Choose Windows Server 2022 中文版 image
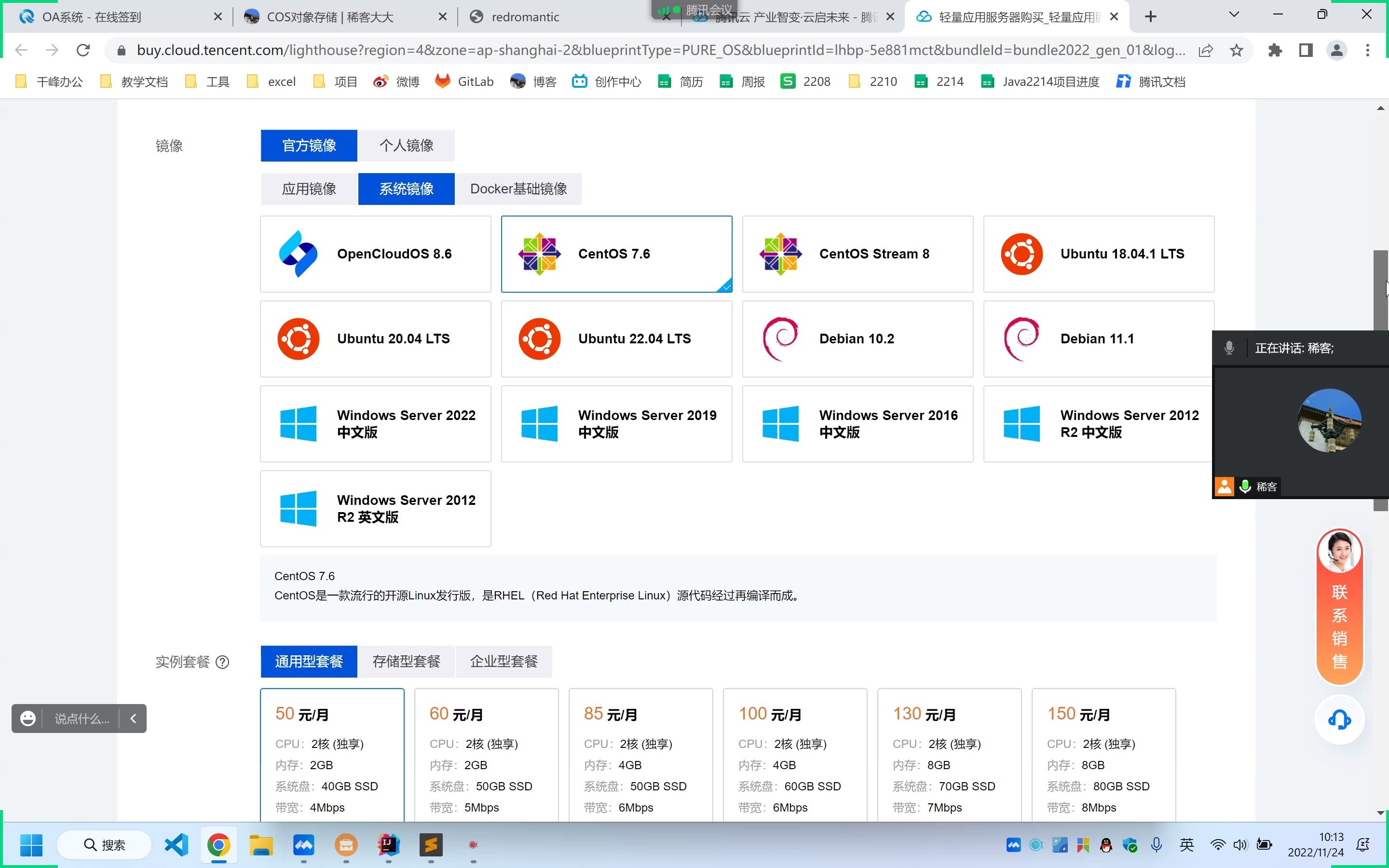 (375, 424)
